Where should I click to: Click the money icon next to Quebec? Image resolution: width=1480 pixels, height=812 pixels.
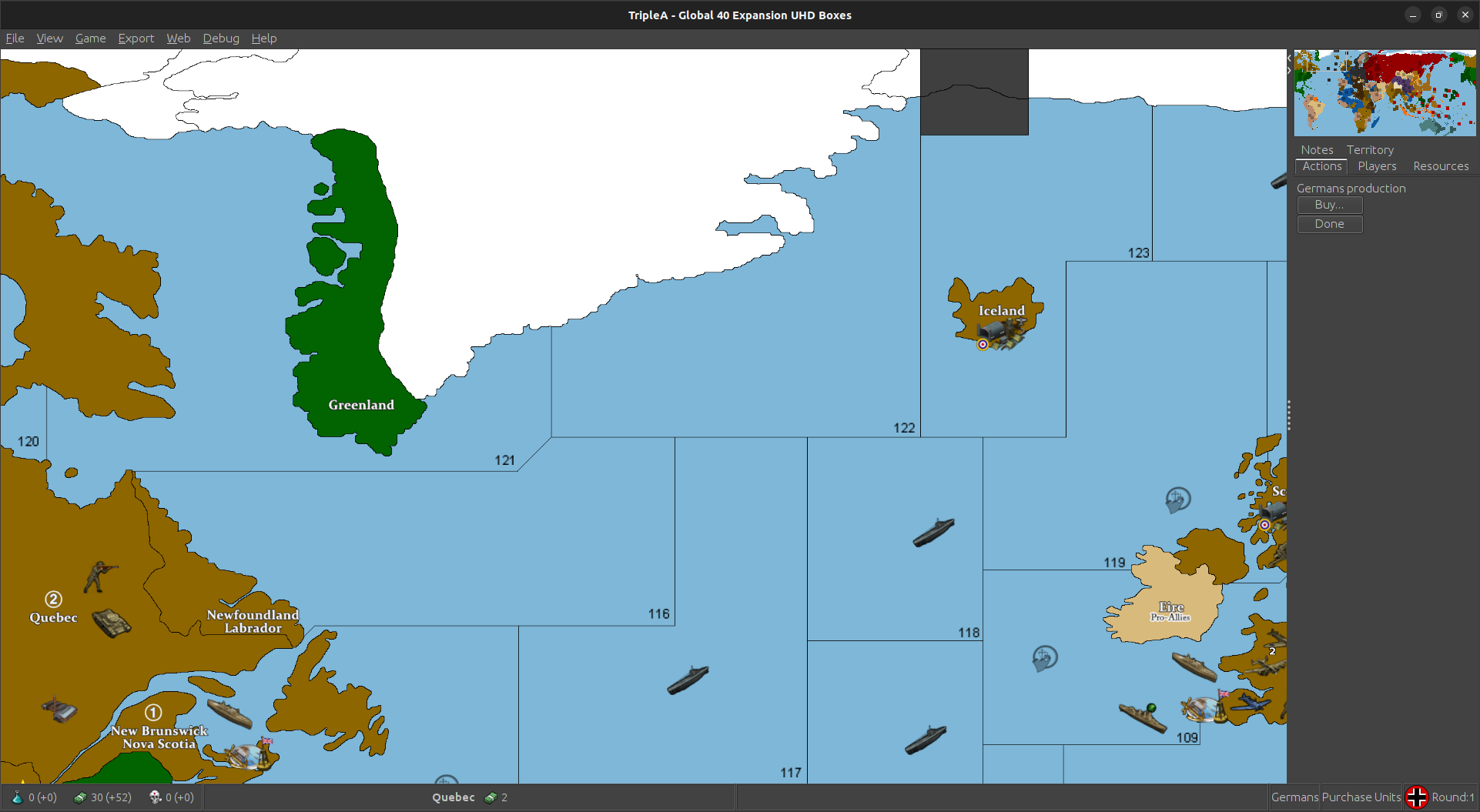coord(491,797)
